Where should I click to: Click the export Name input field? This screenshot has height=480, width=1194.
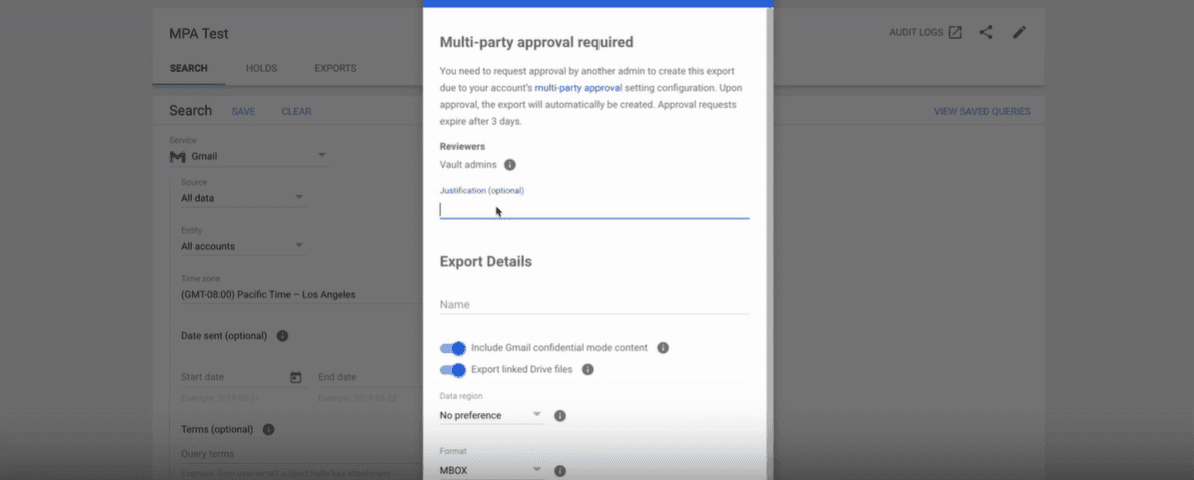click(594, 304)
